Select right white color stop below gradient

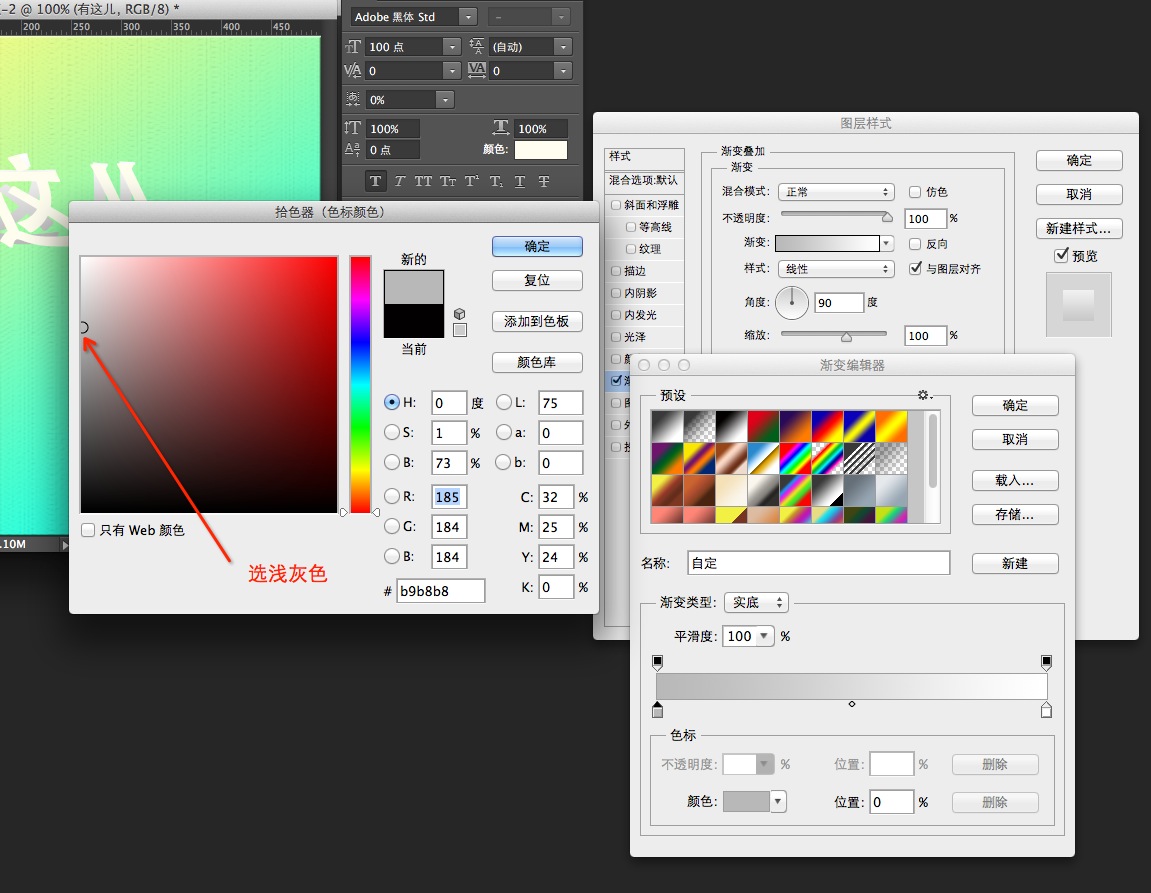click(1046, 710)
